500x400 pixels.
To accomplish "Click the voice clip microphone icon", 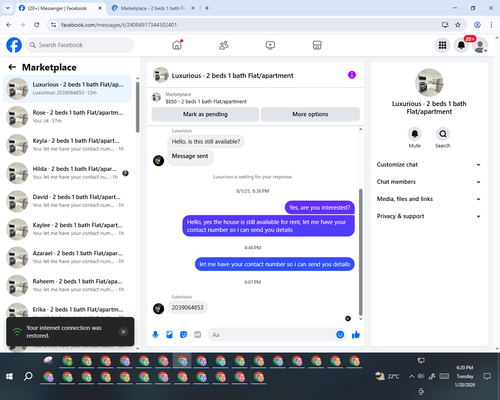I will 155,334.
